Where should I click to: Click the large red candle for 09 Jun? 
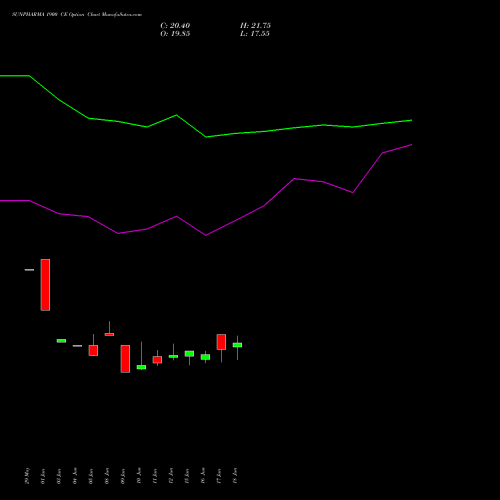tap(125, 359)
